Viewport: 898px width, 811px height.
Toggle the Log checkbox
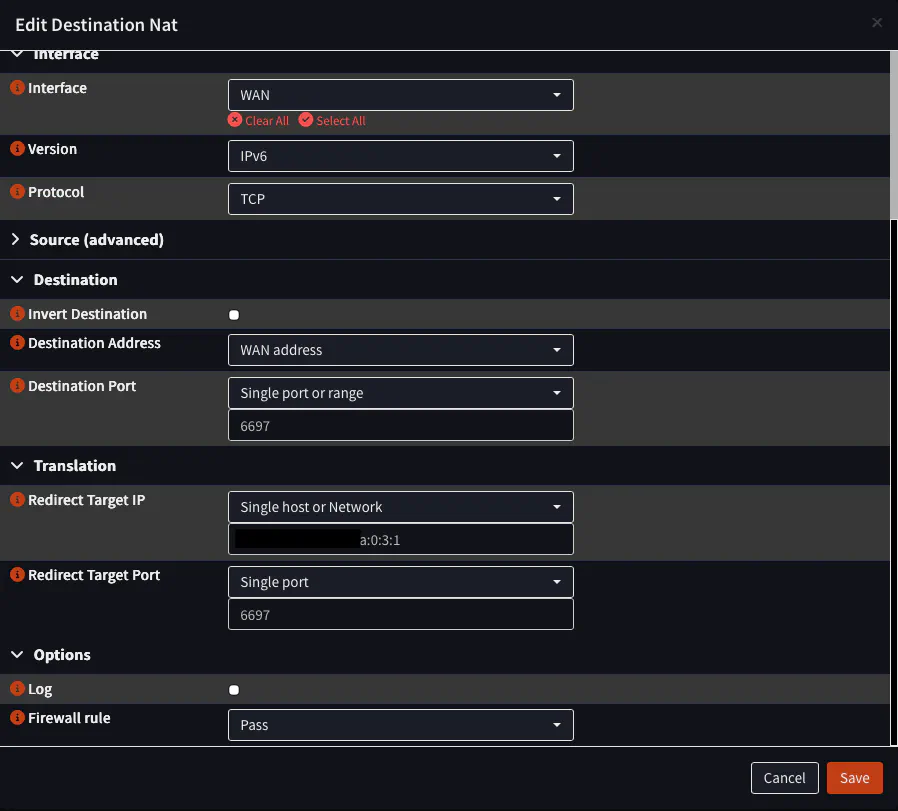[x=234, y=690]
